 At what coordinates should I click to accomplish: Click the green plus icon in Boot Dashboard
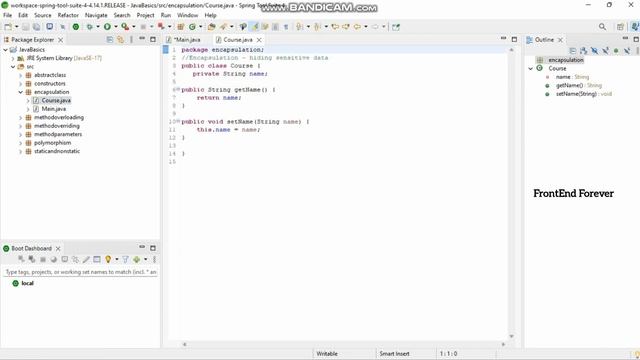click(136, 260)
